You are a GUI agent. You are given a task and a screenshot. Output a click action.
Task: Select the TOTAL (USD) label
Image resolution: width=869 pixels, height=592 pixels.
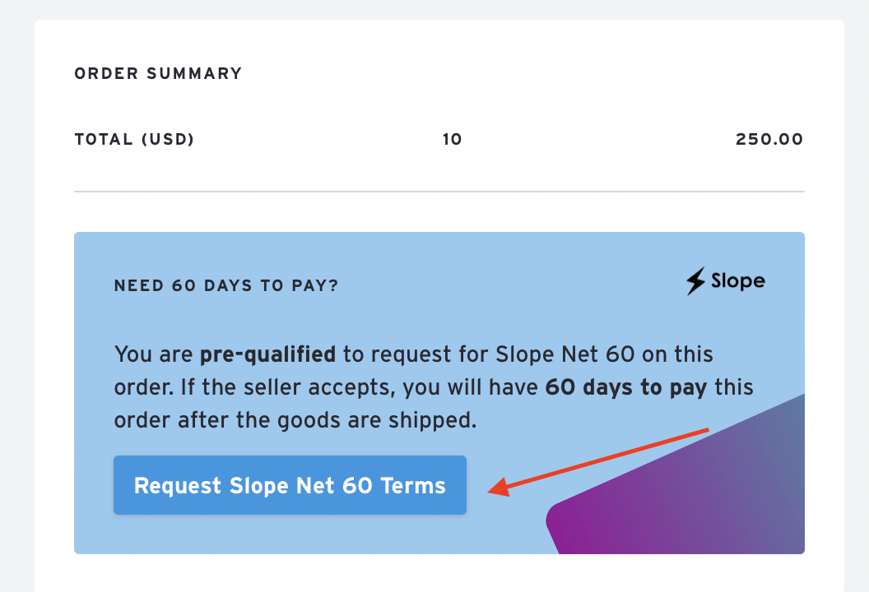coord(134,139)
